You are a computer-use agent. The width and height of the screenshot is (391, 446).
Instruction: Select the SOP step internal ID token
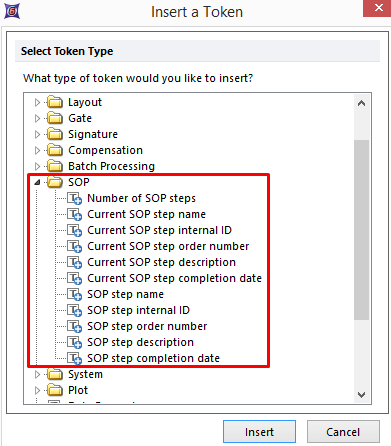138,310
